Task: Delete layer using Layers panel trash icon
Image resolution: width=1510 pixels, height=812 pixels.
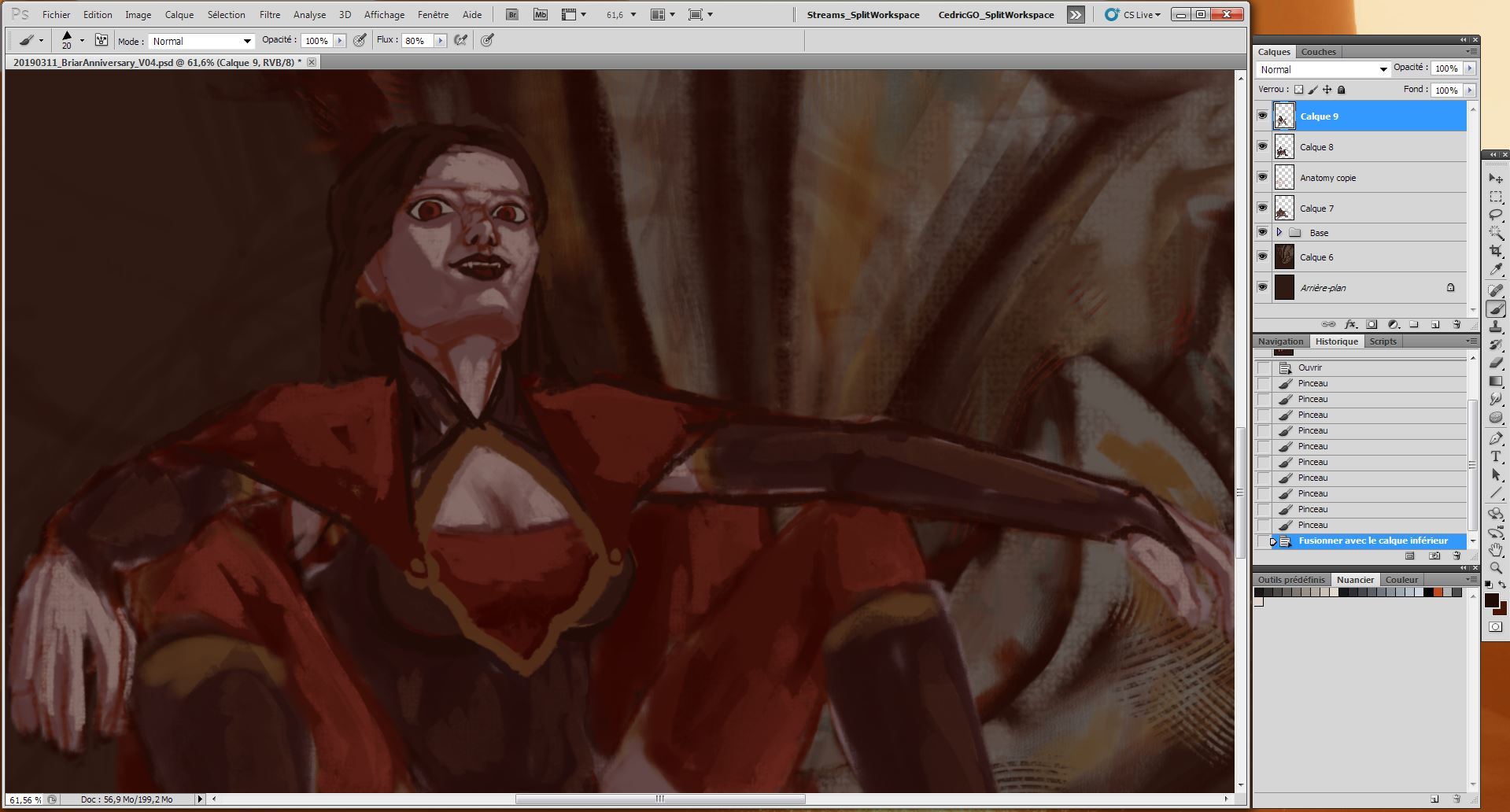Action: click(x=1456, y=324)
